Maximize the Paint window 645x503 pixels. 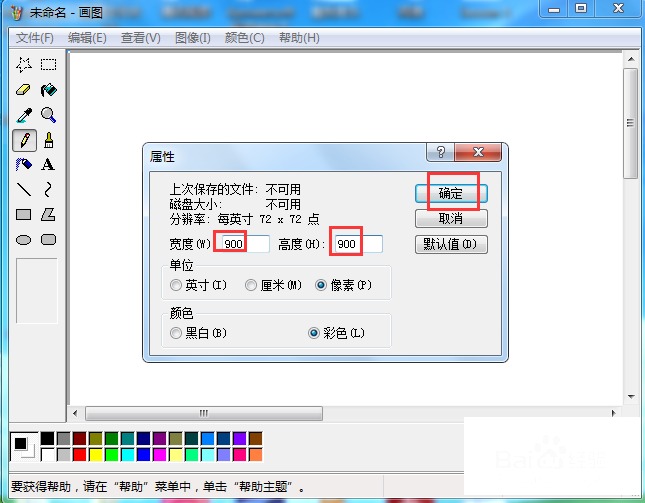581,9
